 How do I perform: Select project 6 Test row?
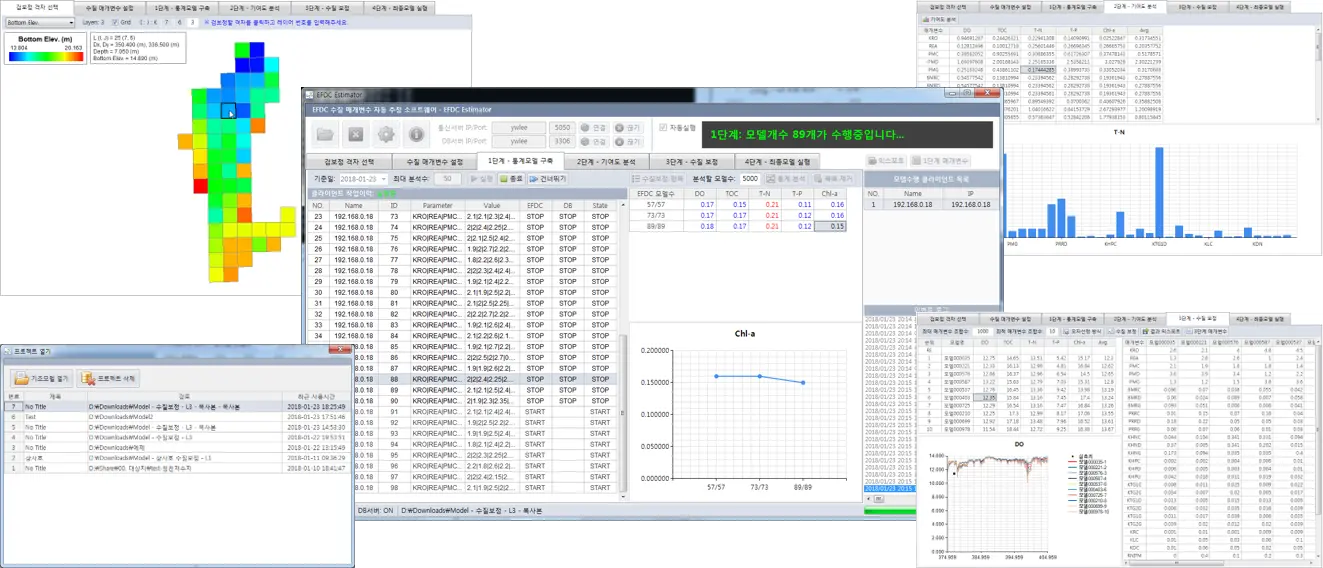pos(176,417)
